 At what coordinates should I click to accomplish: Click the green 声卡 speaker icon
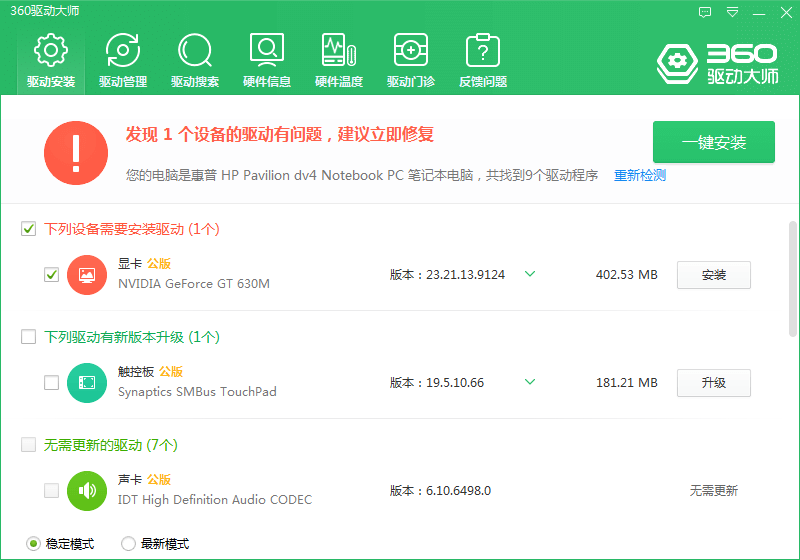[x=87, y=491]
